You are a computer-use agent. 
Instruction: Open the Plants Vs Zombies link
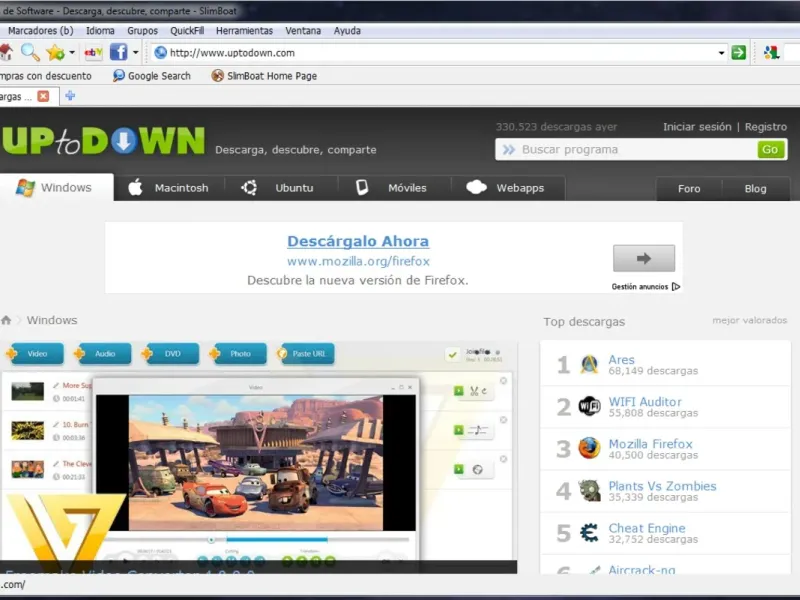pos(662,486)
